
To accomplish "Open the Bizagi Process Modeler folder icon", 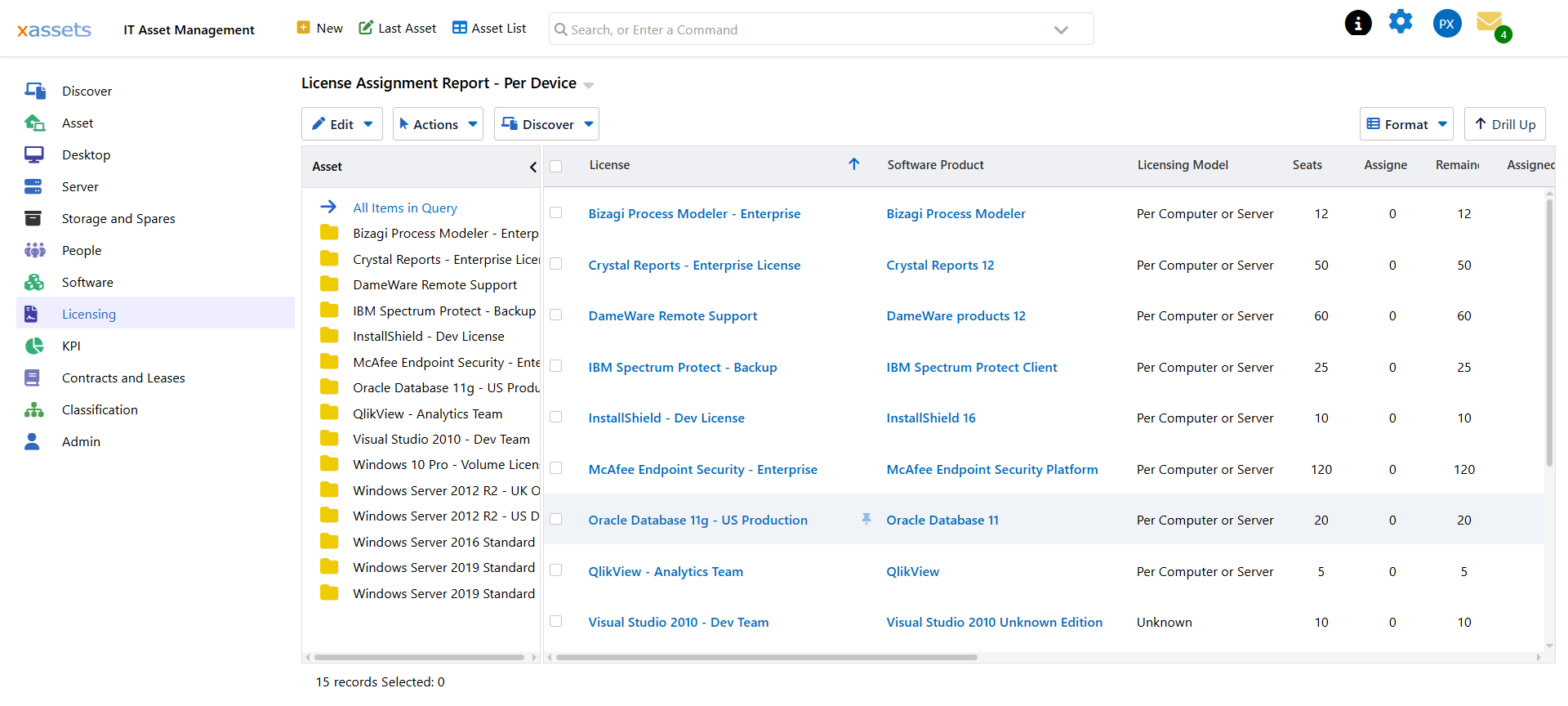I will [329, 232].
